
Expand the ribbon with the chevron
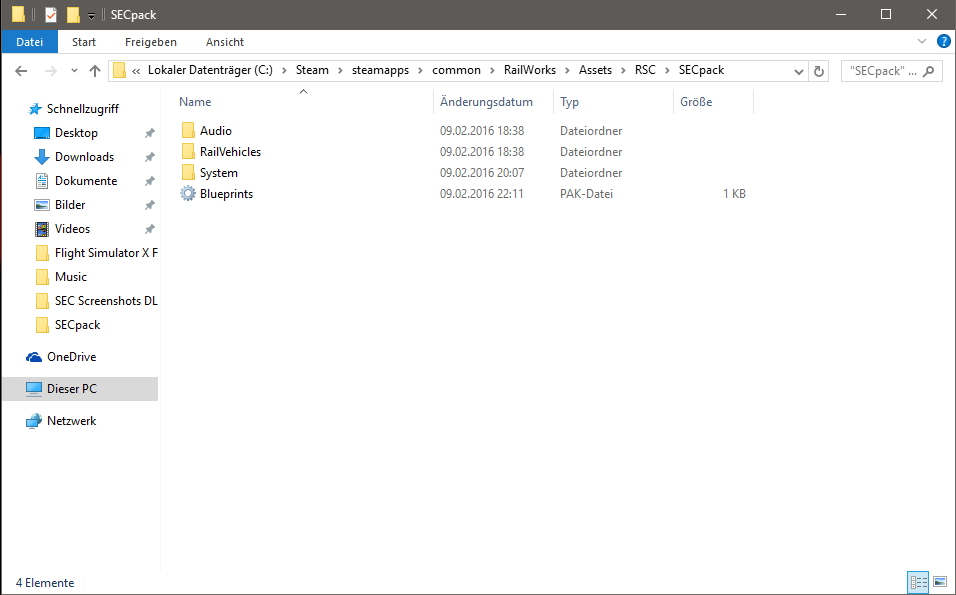click(921, 41)
